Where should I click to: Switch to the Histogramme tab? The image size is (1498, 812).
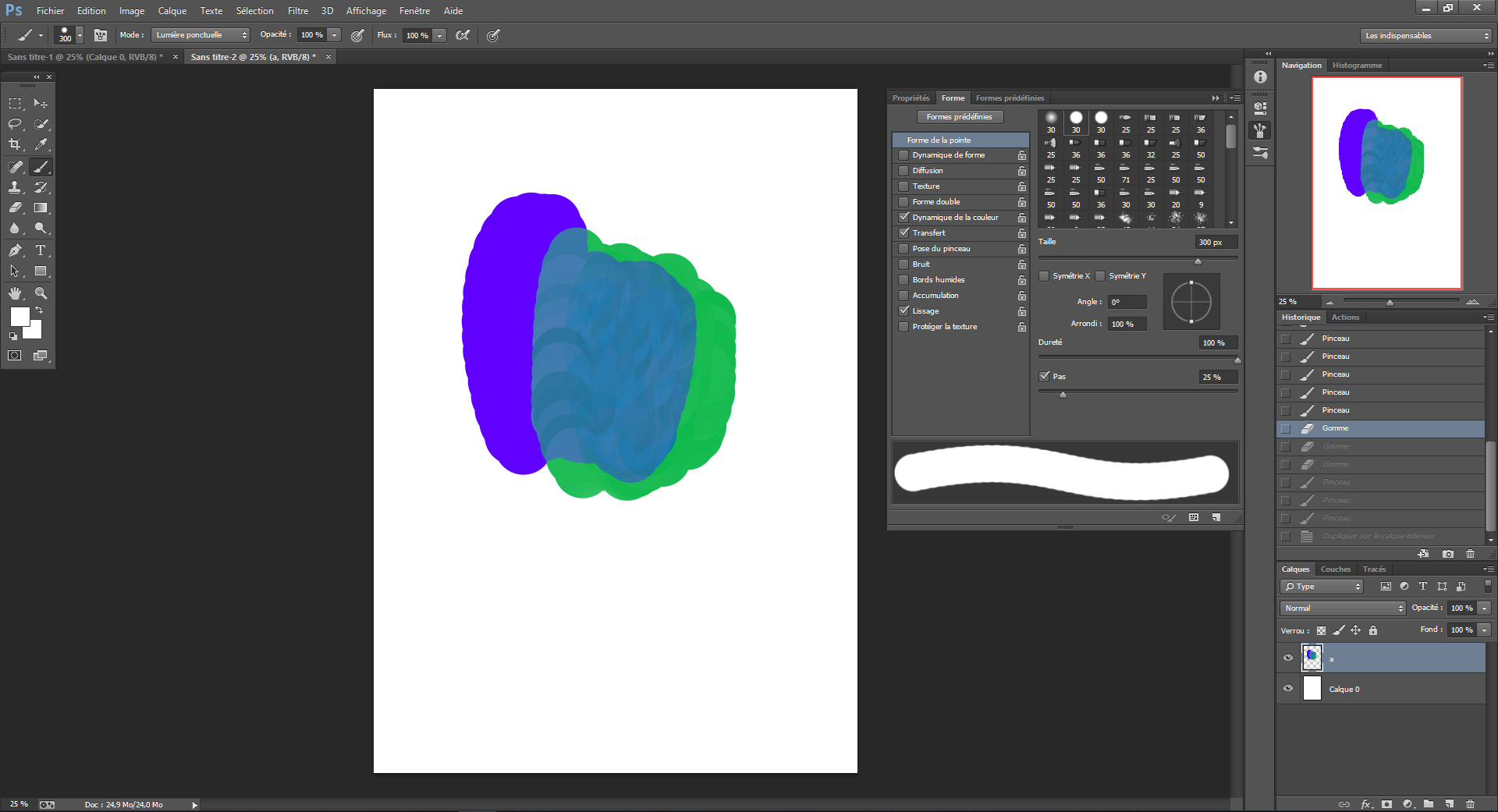pos(1357,66)
